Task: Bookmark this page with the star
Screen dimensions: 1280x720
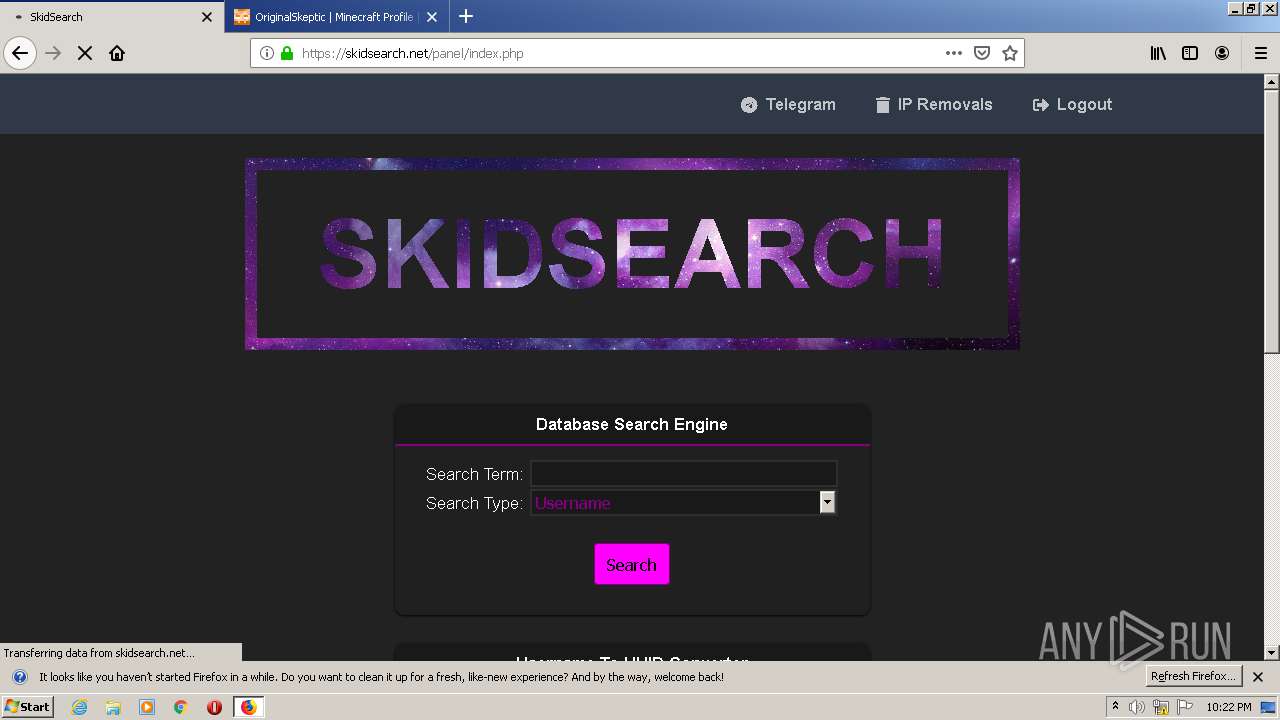Action: click(x=1010, y=53)
